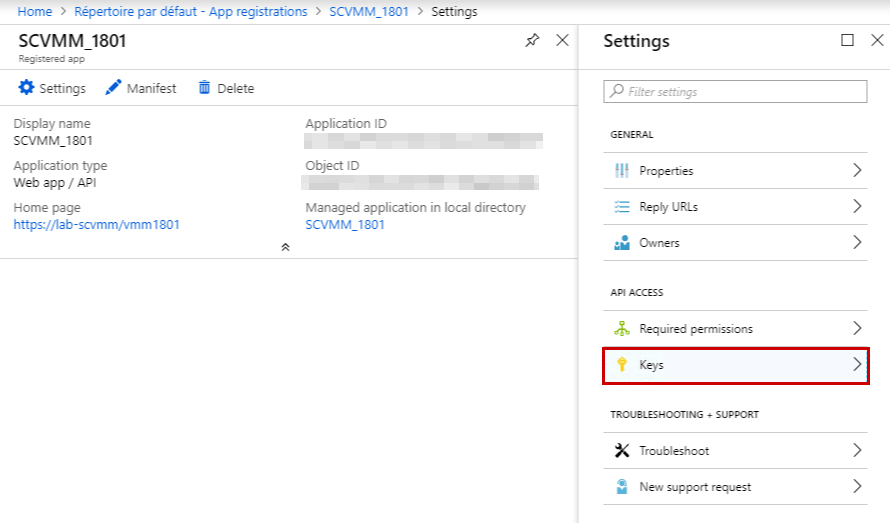Click the search magnifier in Filter settings
The image size is (890, 523).
[x=616, y=91]
